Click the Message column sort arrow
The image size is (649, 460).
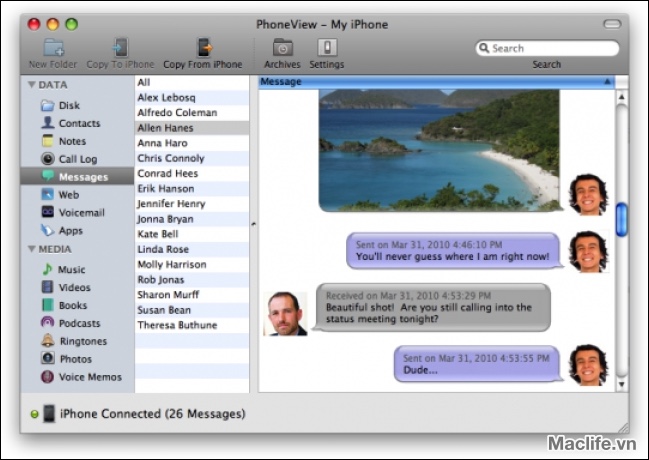(x=607, y=82)
